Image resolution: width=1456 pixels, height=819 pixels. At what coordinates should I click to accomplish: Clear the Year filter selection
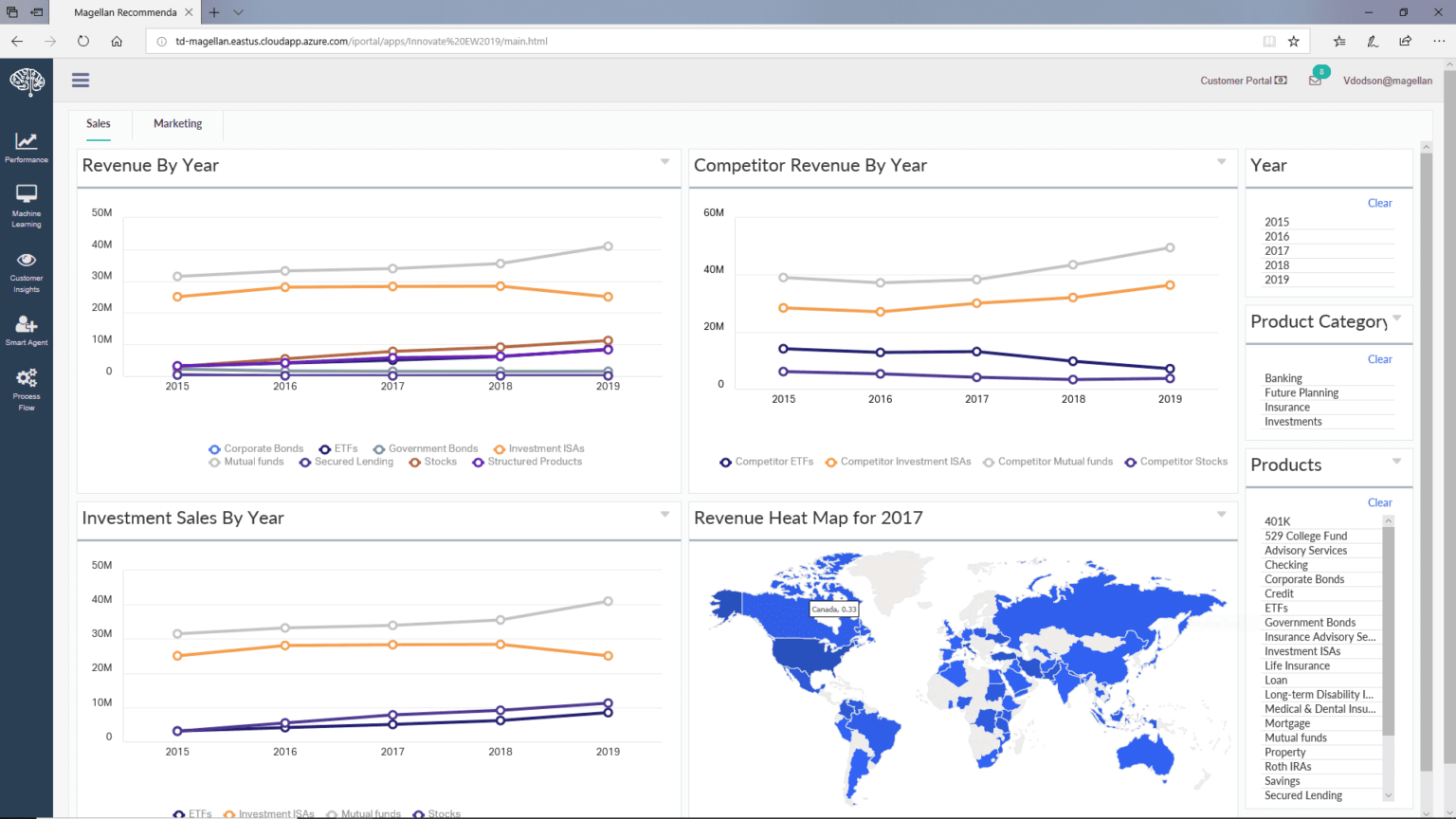coord(1379,202)
